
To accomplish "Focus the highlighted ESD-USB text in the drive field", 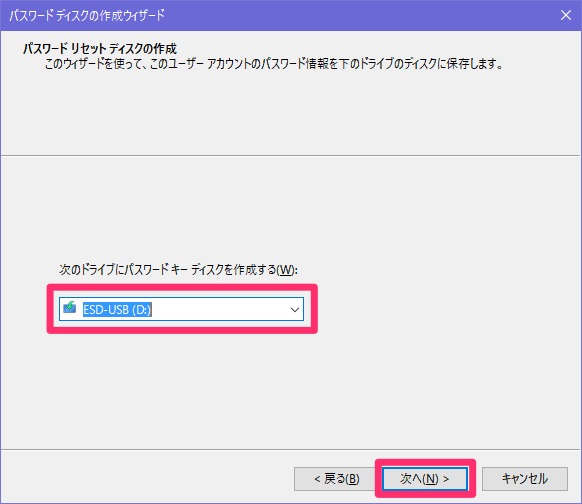I will [x=117, y=309].
